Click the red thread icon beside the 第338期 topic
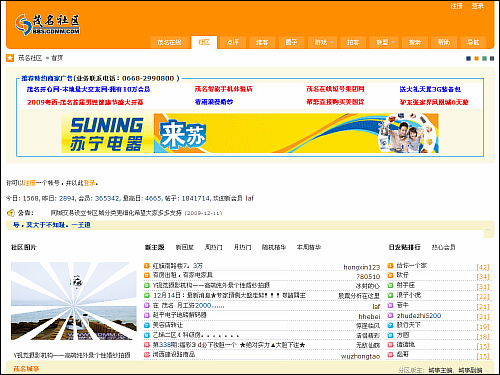This screenshot has width=500, height=375. (147, 345)
